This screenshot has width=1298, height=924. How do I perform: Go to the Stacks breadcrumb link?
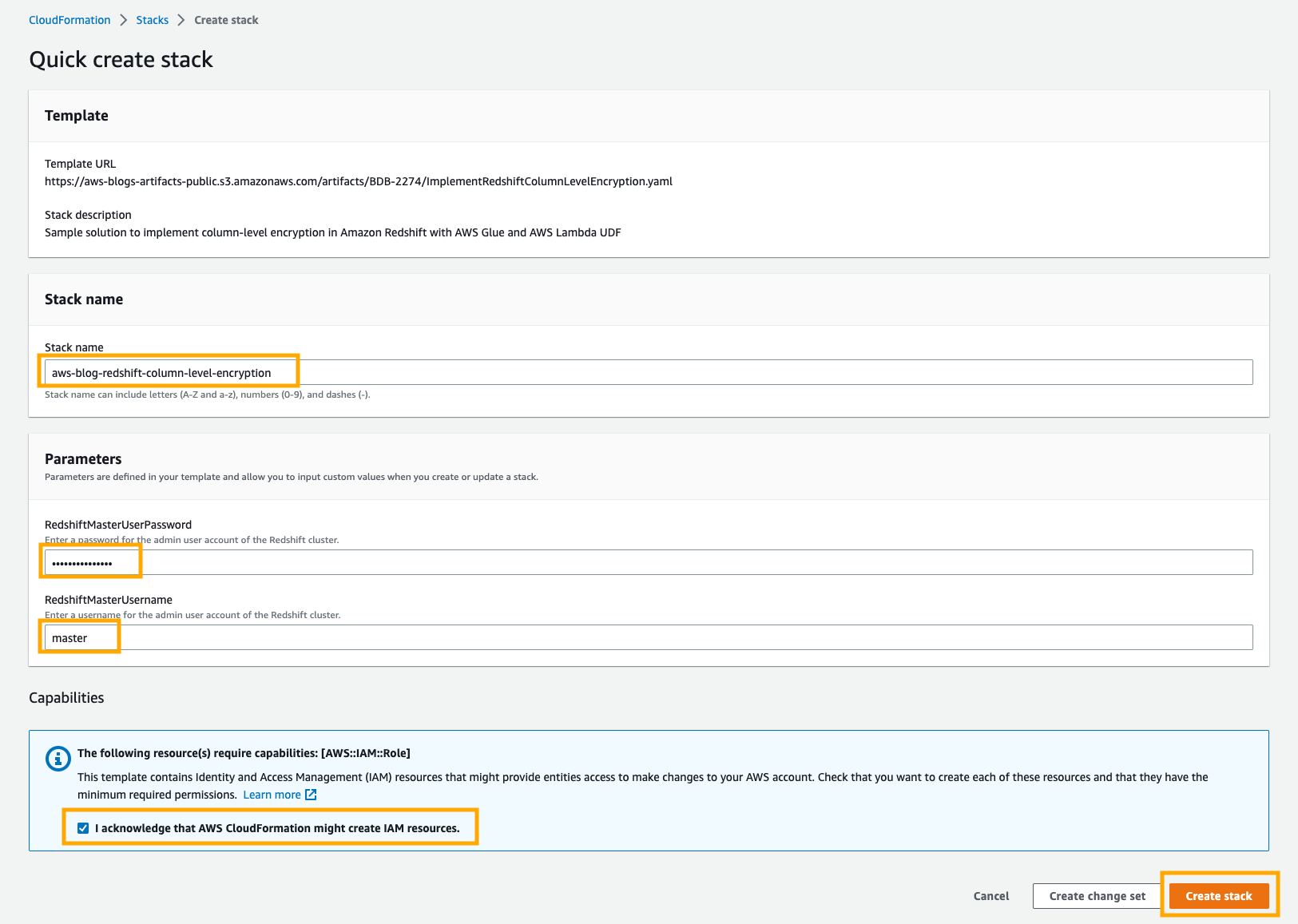(153, 20)
